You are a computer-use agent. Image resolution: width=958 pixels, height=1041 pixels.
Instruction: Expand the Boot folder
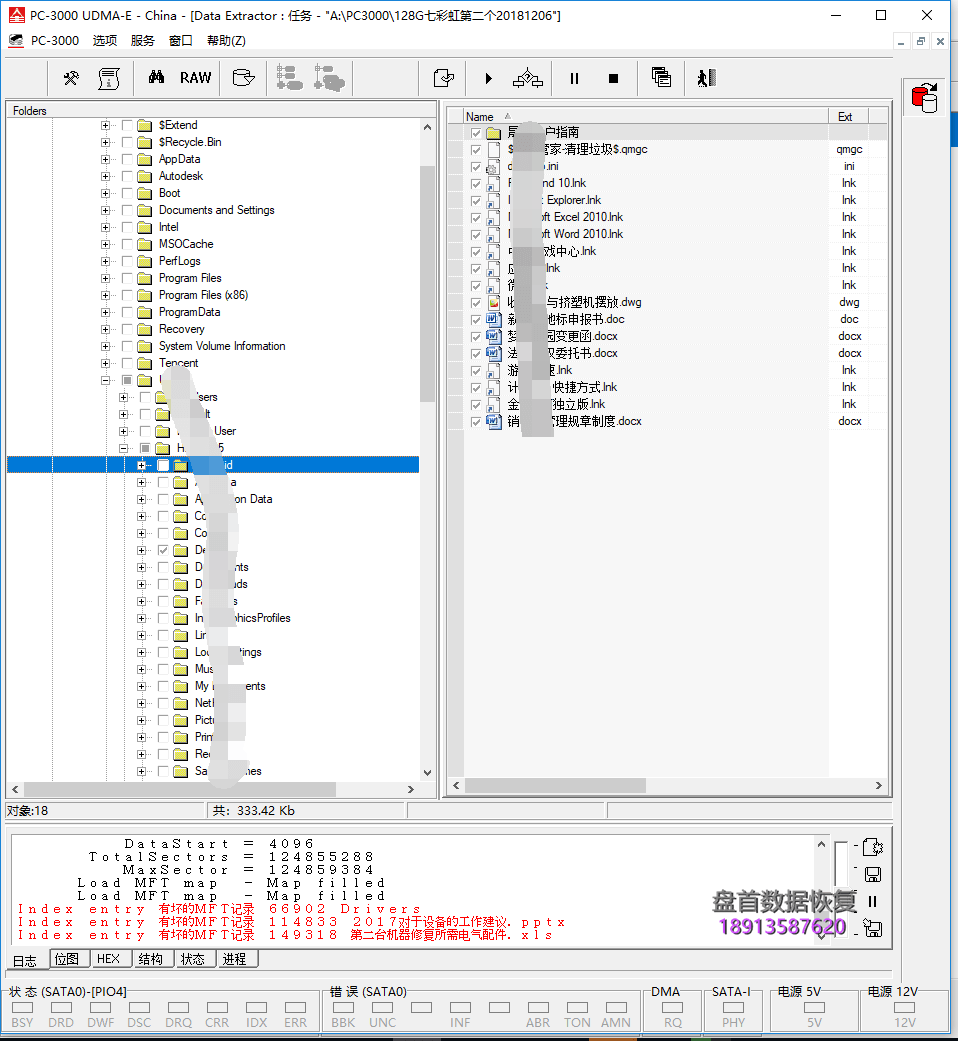click(105, 193)
